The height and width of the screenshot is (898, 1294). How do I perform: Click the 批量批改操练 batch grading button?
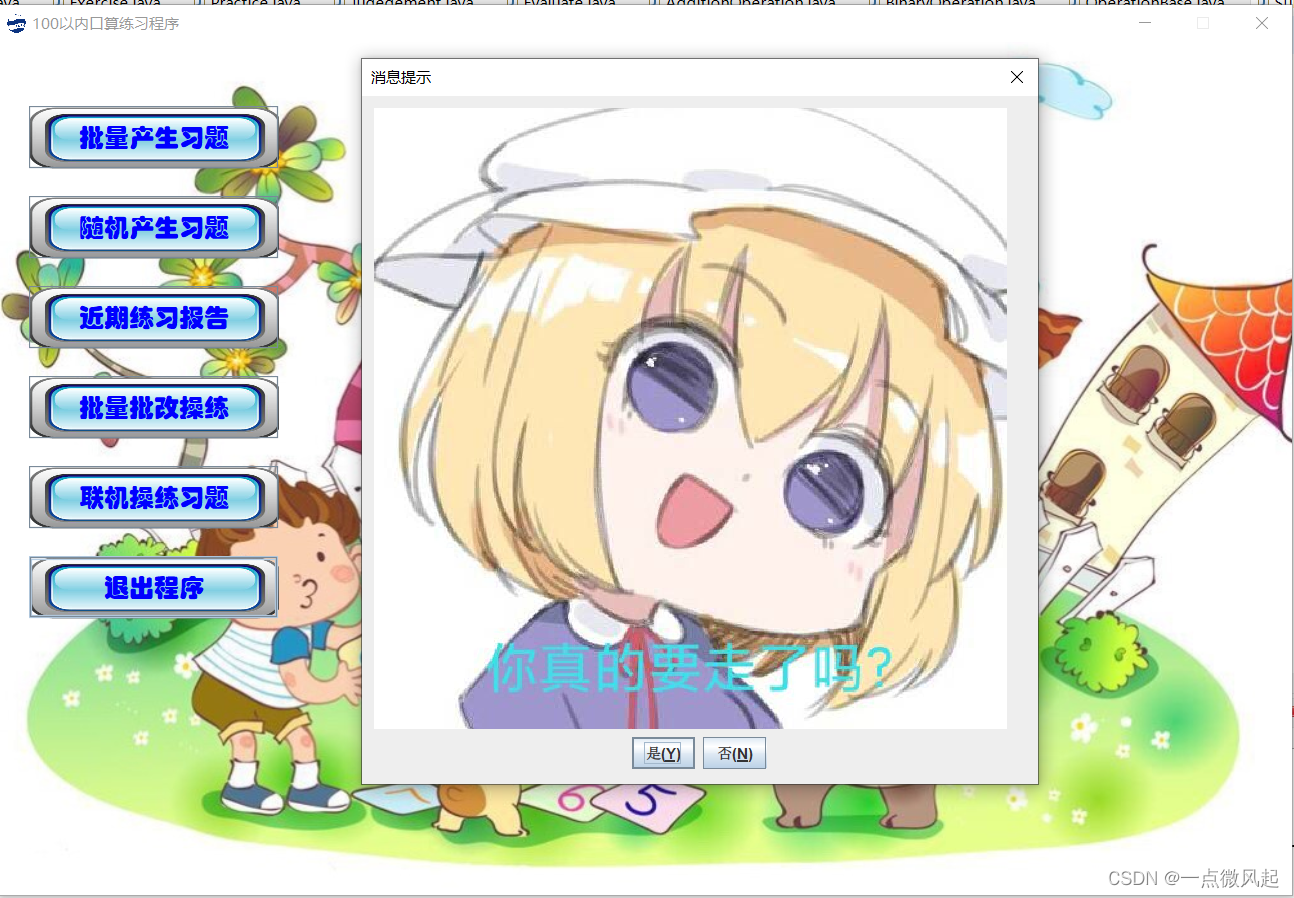[x=153, y=407]
